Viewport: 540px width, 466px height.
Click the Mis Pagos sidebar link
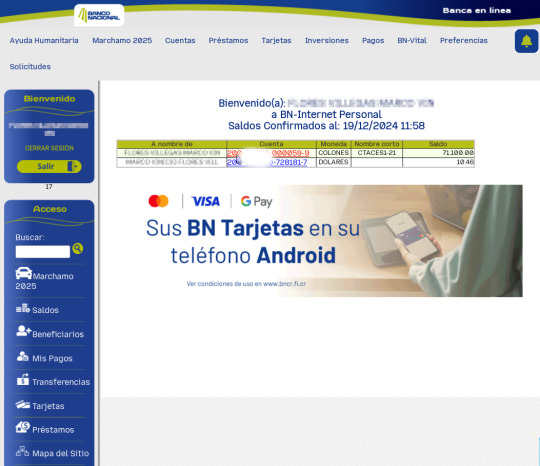click(x=52, y=359)
